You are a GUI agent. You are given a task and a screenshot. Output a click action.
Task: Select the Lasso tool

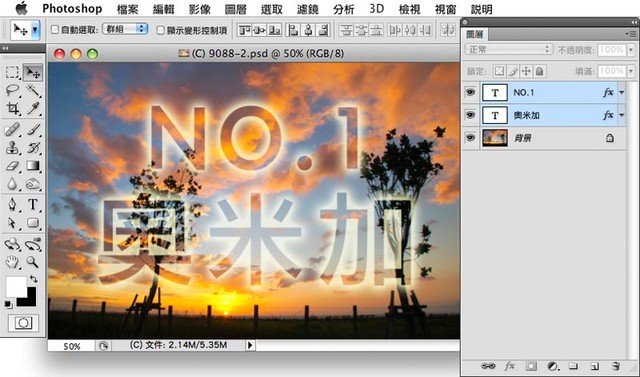point(12,90)
